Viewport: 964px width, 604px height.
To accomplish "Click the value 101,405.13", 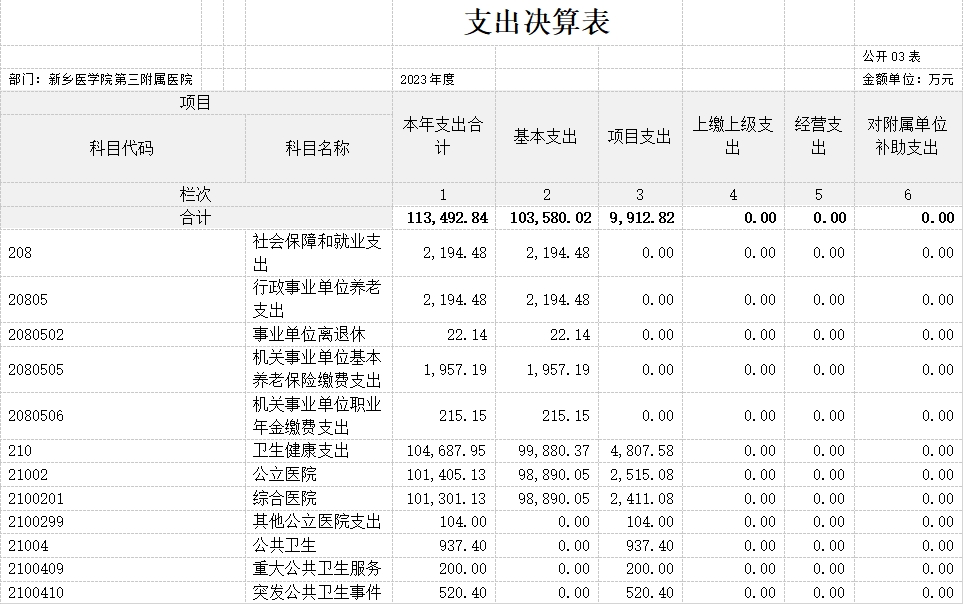I will [446, 475].
